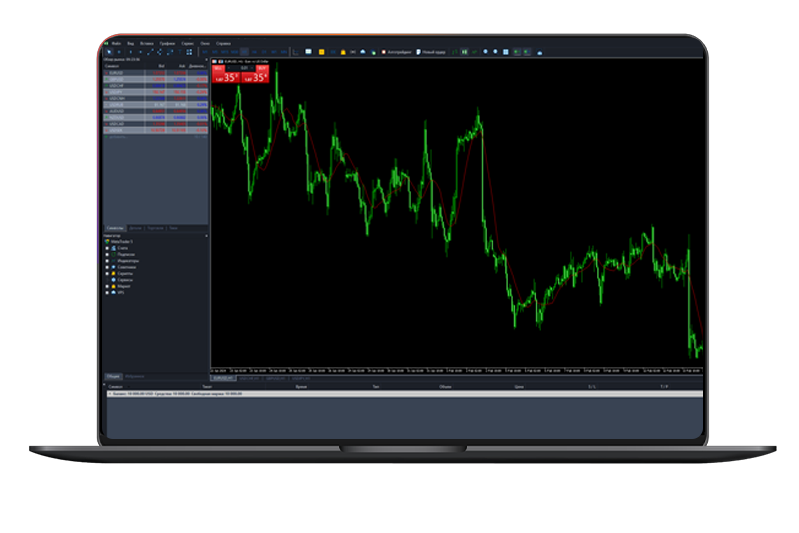799x533 pixels.
Task: Click the tile windows grid icon
Action: [x=505, y=52]
